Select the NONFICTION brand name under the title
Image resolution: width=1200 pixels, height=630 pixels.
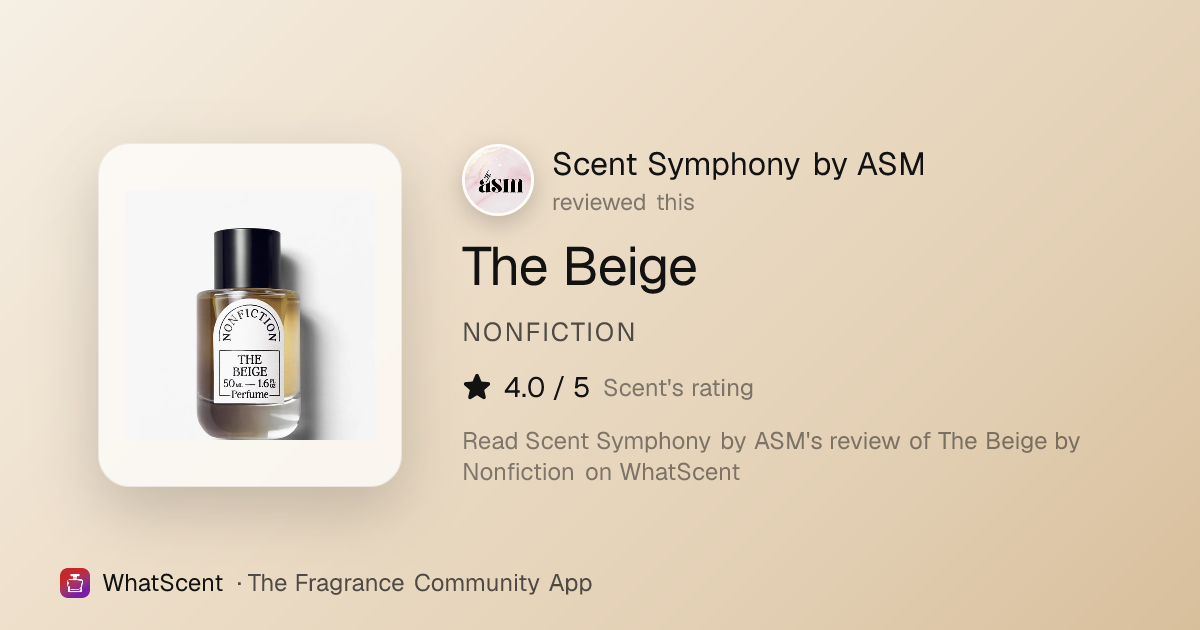[549, 332]
